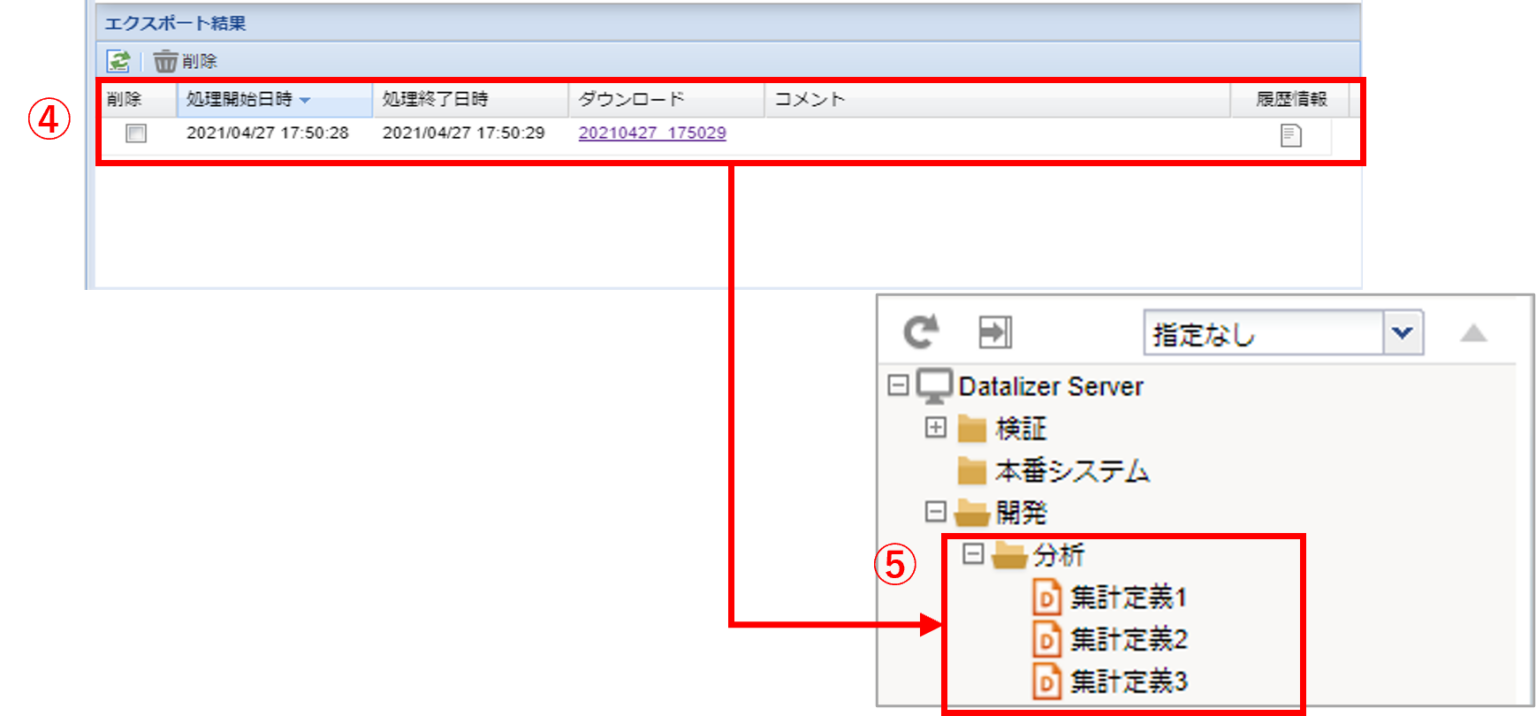Expand the 検証 tree node
1536x716 pixels.
936,427
